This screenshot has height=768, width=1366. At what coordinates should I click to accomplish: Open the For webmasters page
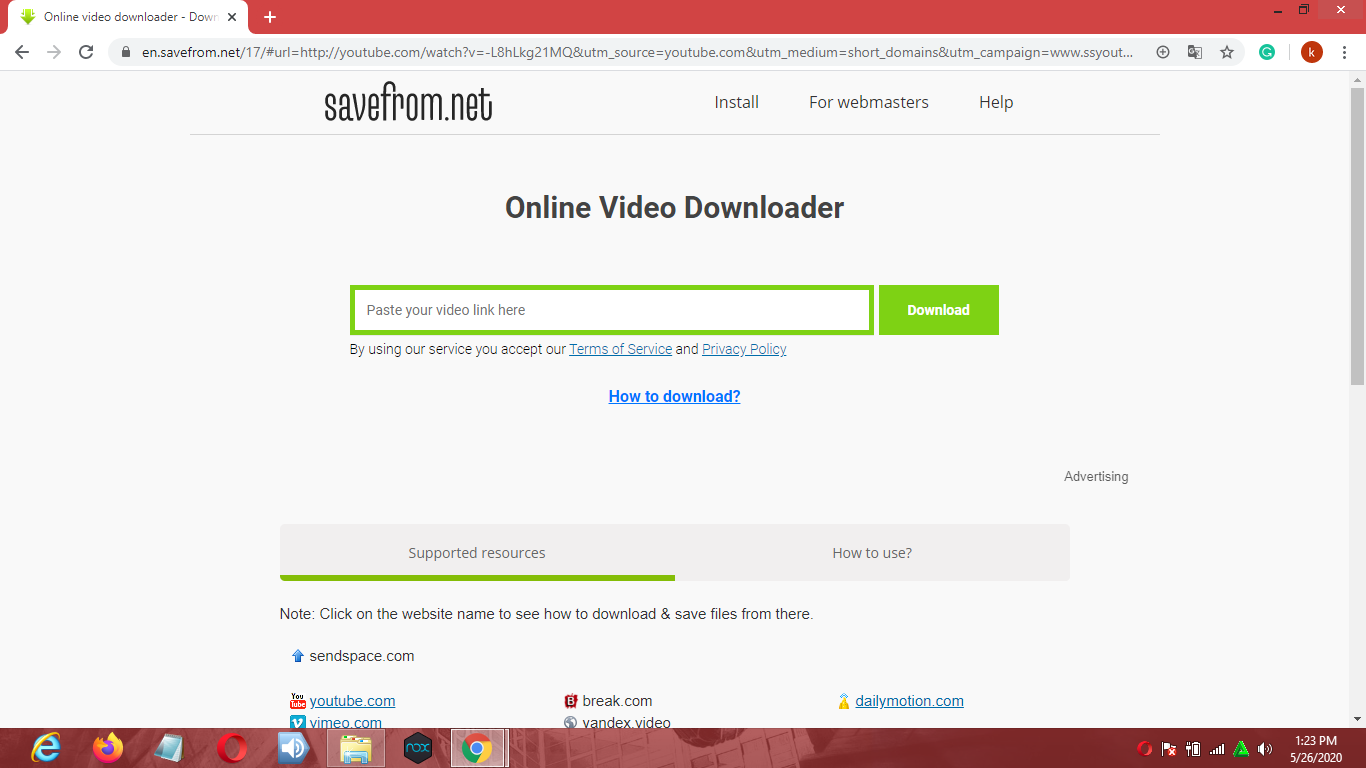[869, 102]
